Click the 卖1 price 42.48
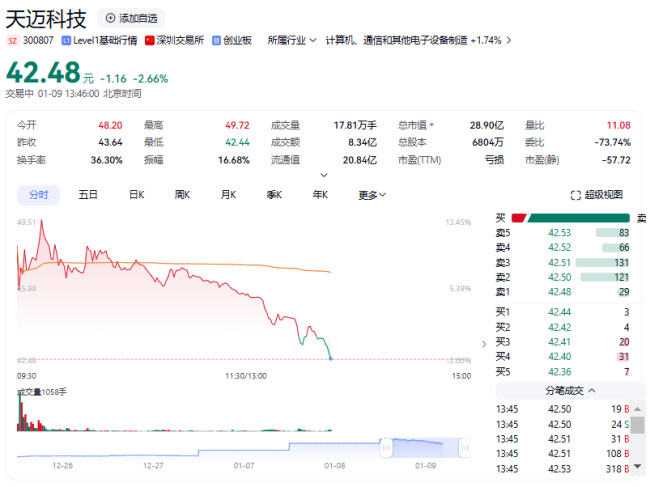This screenshot has height=487, width=650. (559, 292)
